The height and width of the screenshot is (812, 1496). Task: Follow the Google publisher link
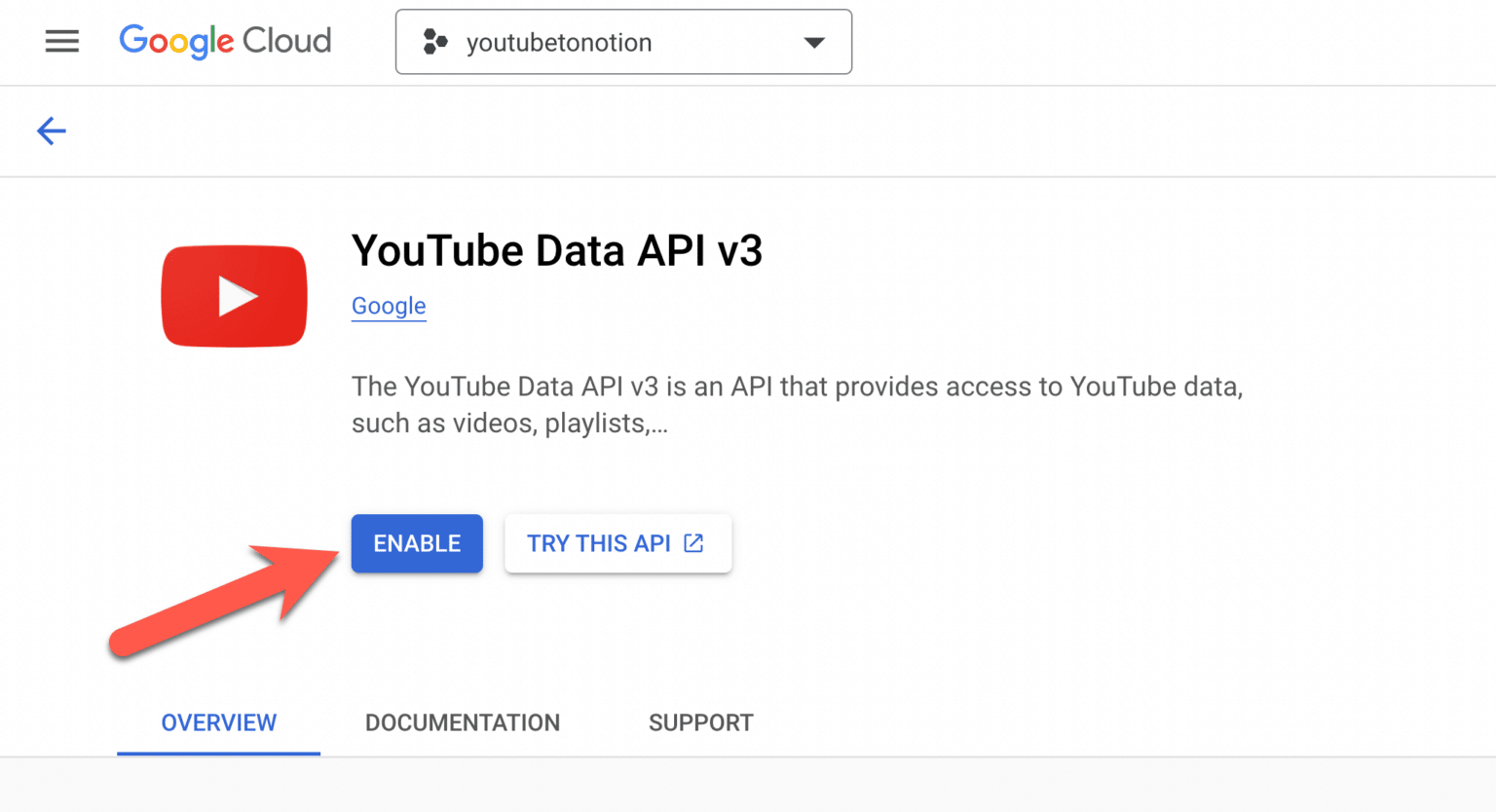pyautogui.click(x=389, y=306)
